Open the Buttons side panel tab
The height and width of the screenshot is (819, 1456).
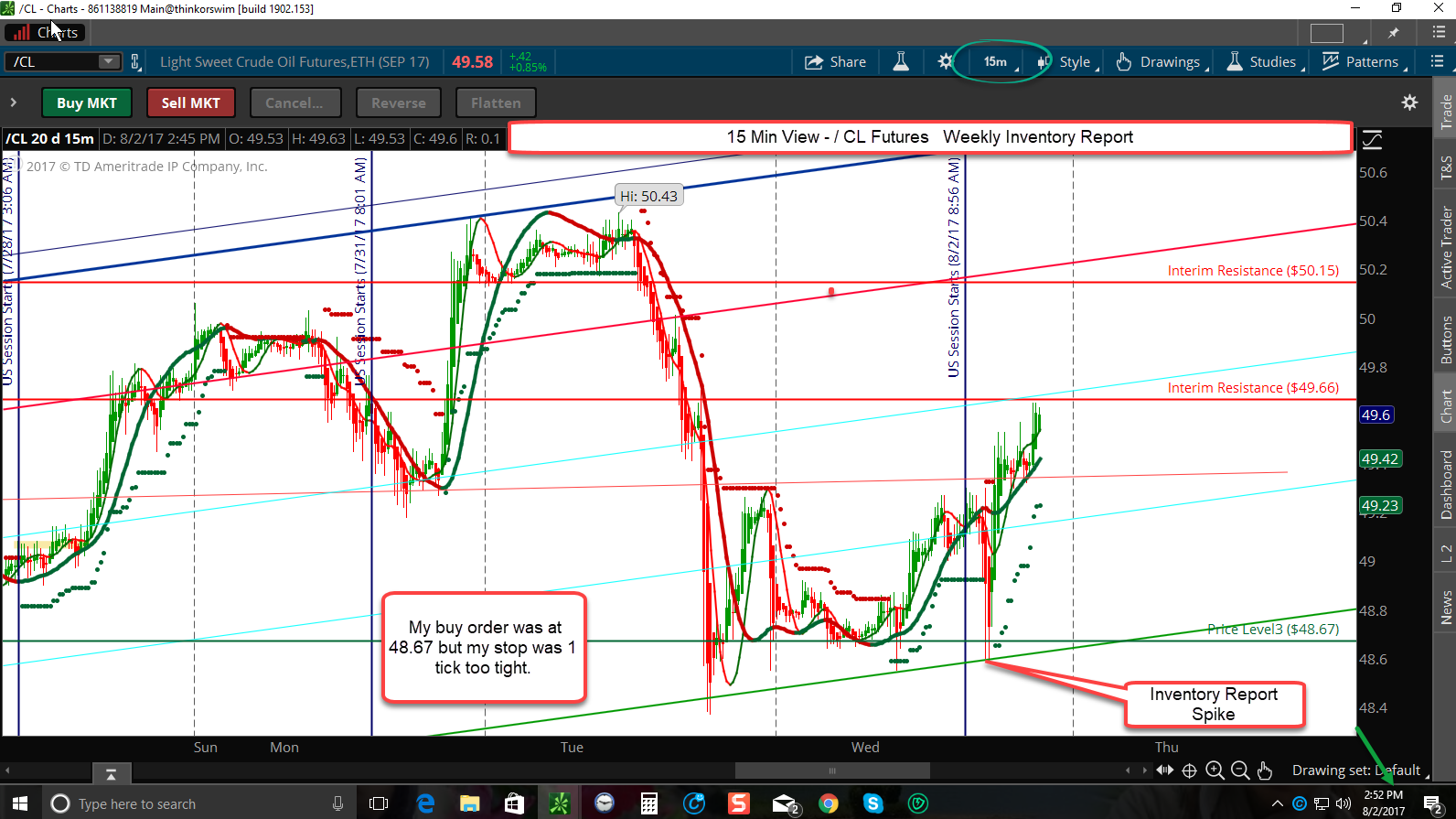click(x=1446, y=339)
